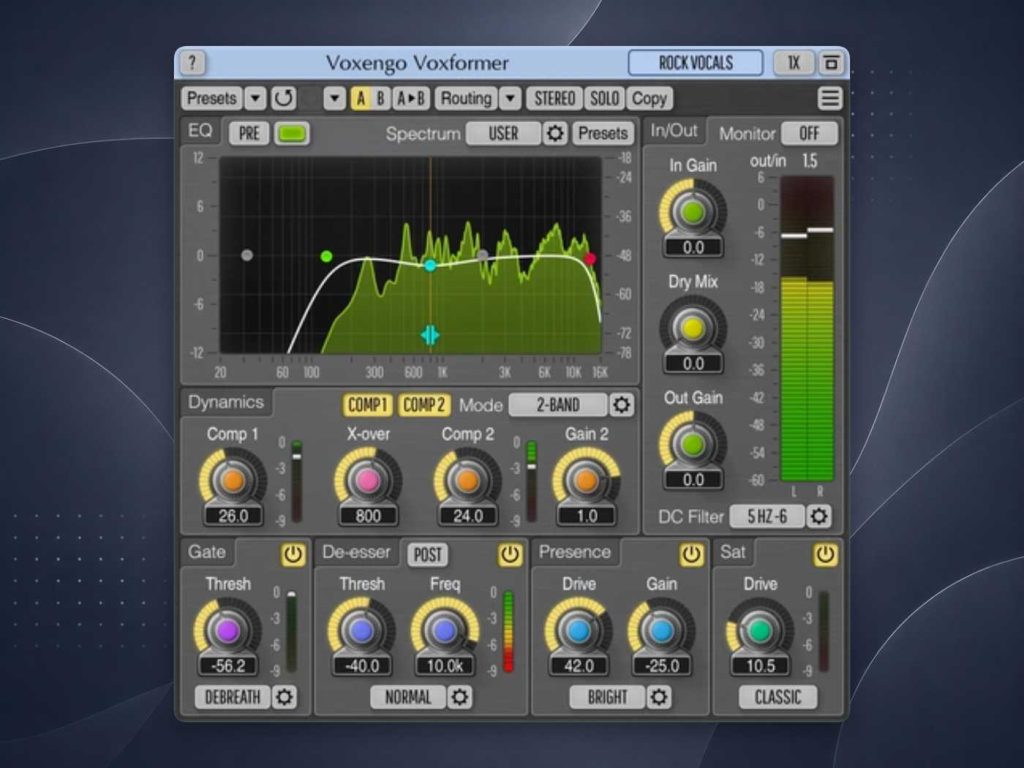Screen dimensions: 1024x768
Task: Toggle the Sat power button
Action: (825, 554)
